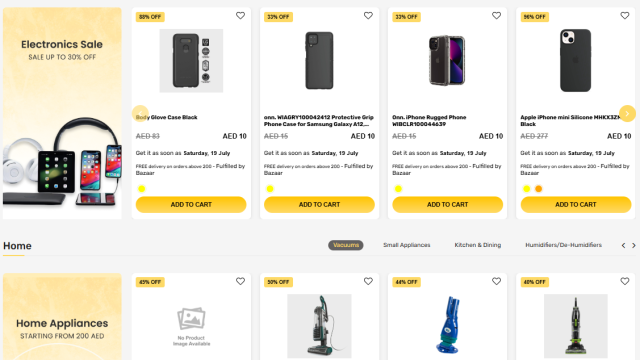This screenshot has width=640, height=360.
Task: Open the Humidifiers/De-Humidifiers tab
Action: [563, 245]
